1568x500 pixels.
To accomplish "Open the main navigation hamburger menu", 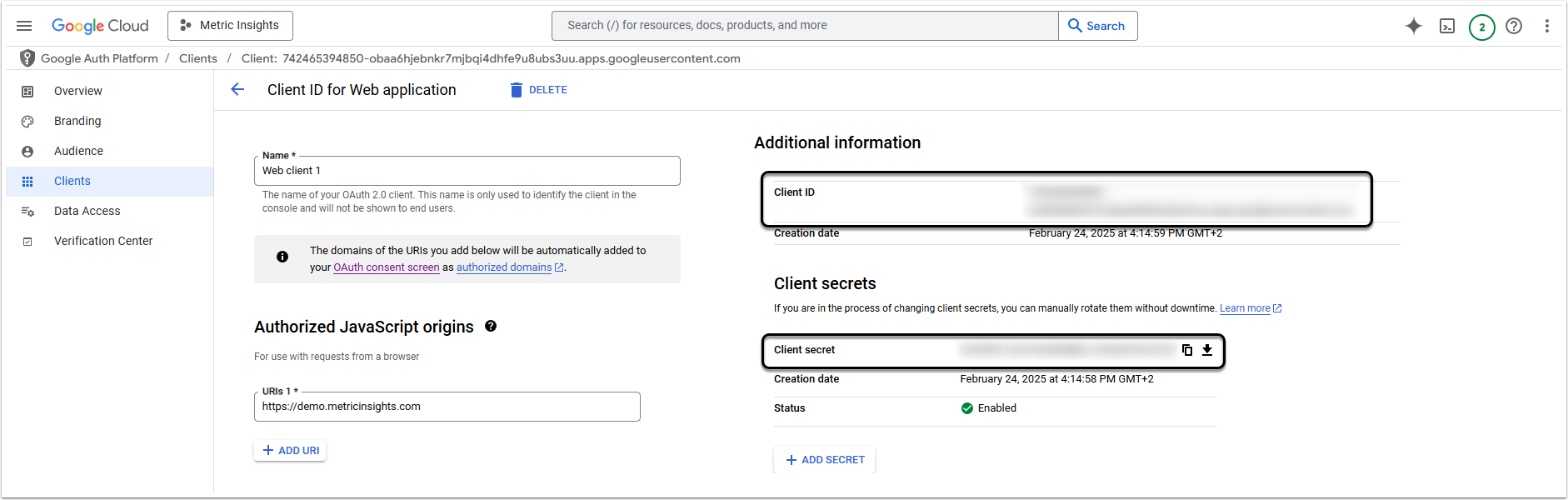I will point(24,26).
